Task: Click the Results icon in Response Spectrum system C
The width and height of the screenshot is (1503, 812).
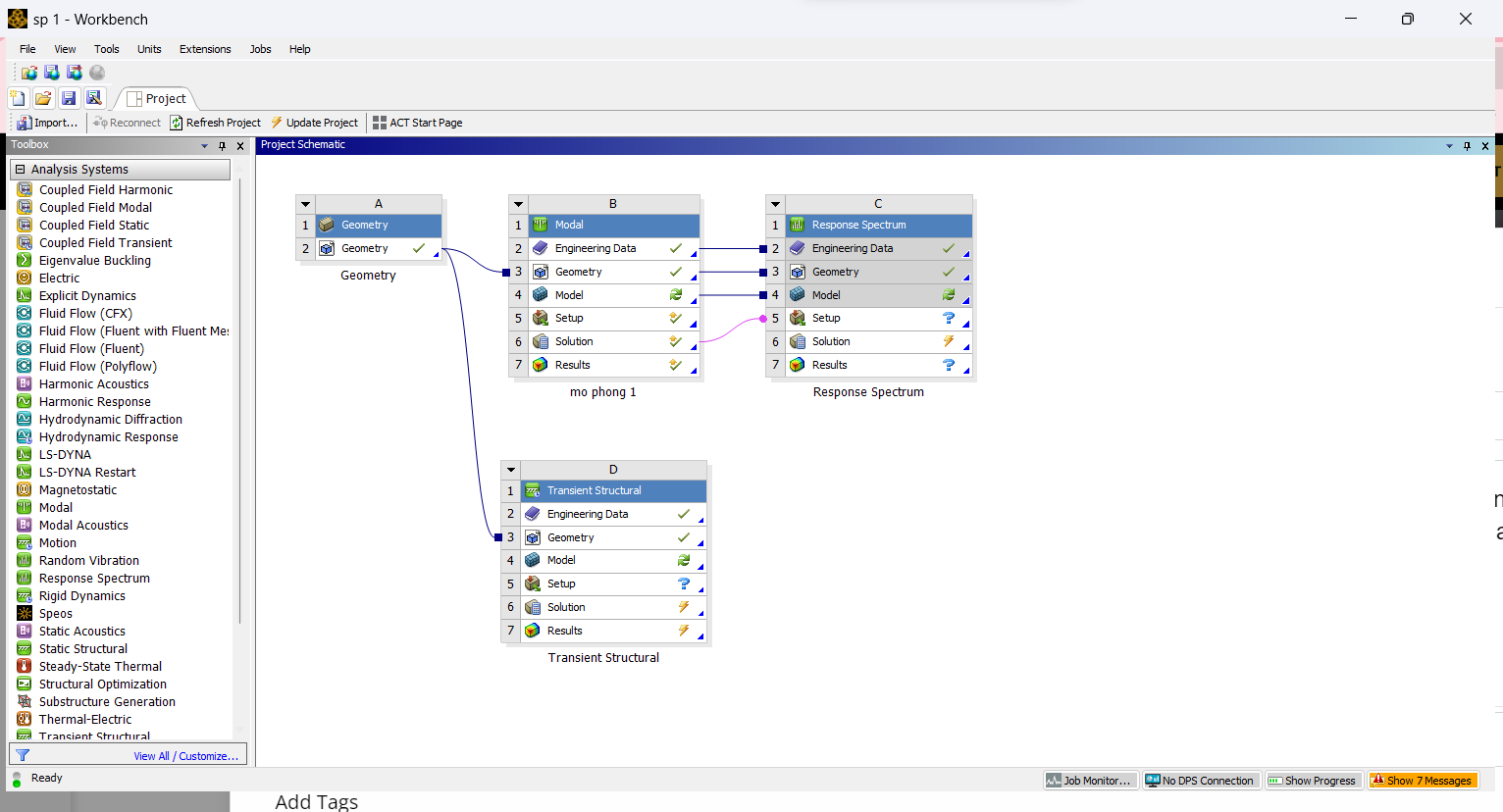Action: (x=798, y=365)
